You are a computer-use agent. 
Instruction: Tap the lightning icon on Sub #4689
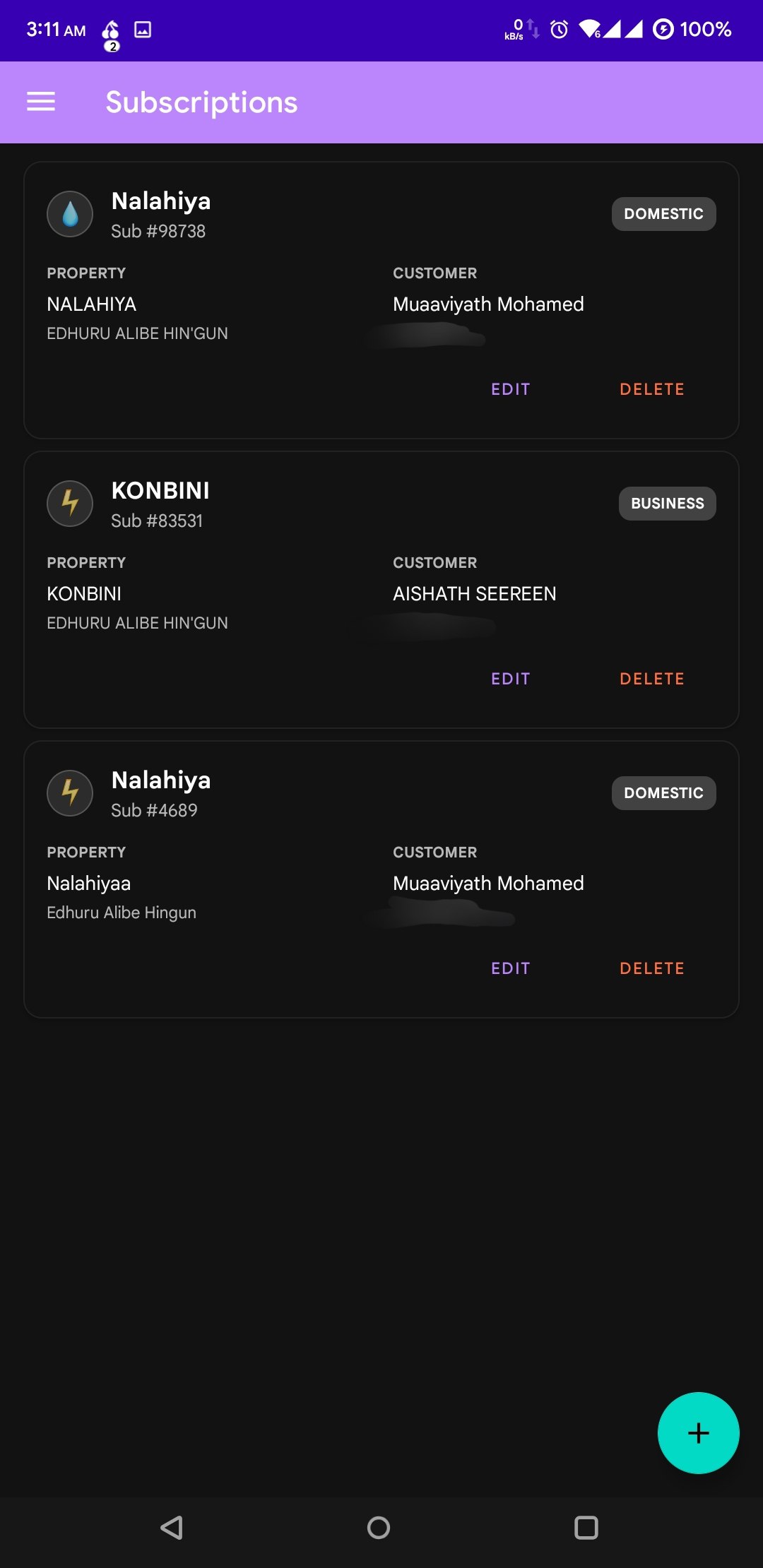(70, 793)
